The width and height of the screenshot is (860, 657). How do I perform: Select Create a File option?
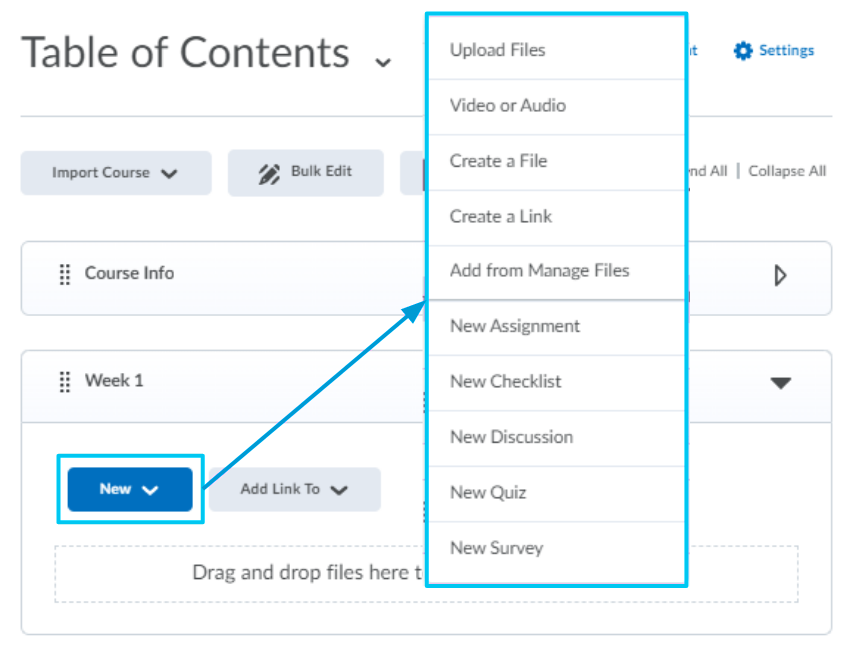pyautogui.click(x=498, y=161)
